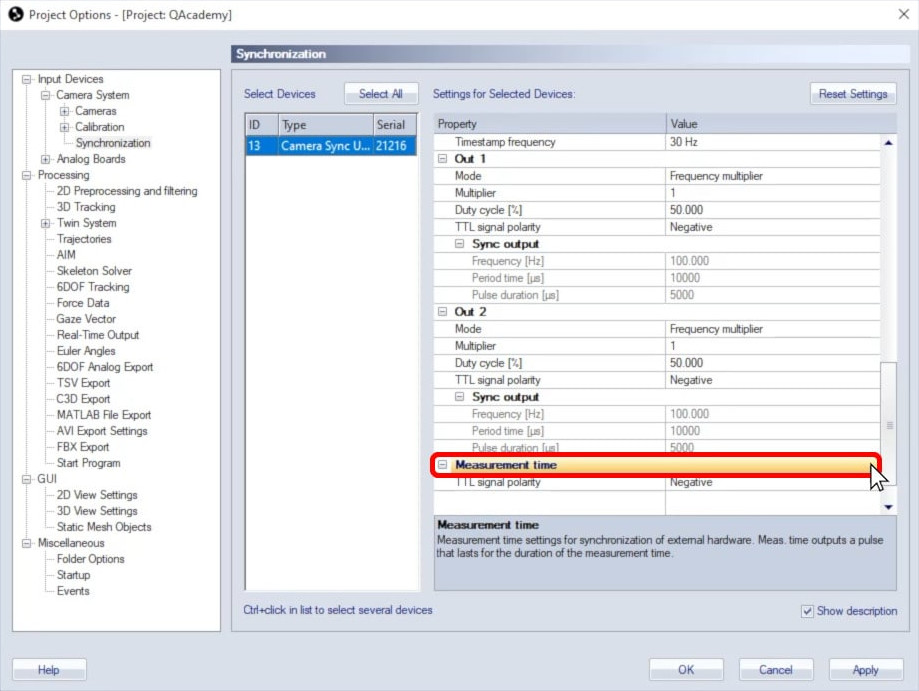The height and width of the screenshot is (691, 919).
Task: Disable the Show description checkbox
Action: [x=806, y=611]
